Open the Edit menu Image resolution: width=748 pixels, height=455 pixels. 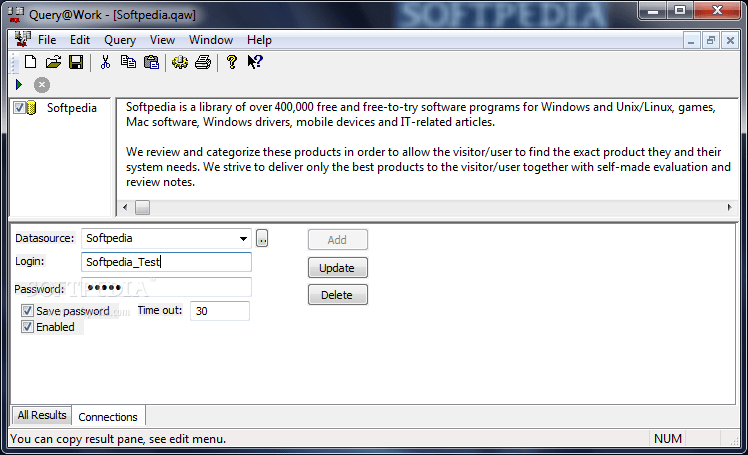[80, 40]
